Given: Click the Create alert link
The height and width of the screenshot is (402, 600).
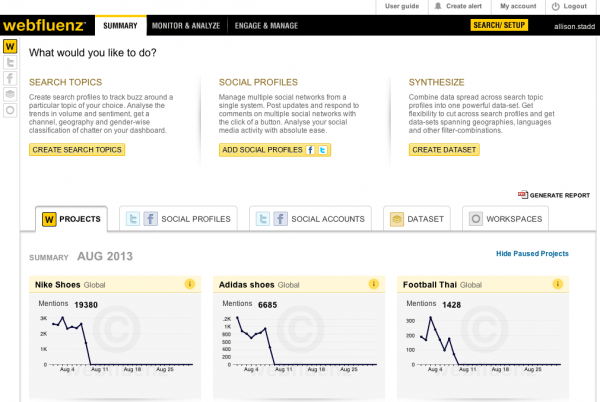Looking at the screenshot, I should coord(464,6).
